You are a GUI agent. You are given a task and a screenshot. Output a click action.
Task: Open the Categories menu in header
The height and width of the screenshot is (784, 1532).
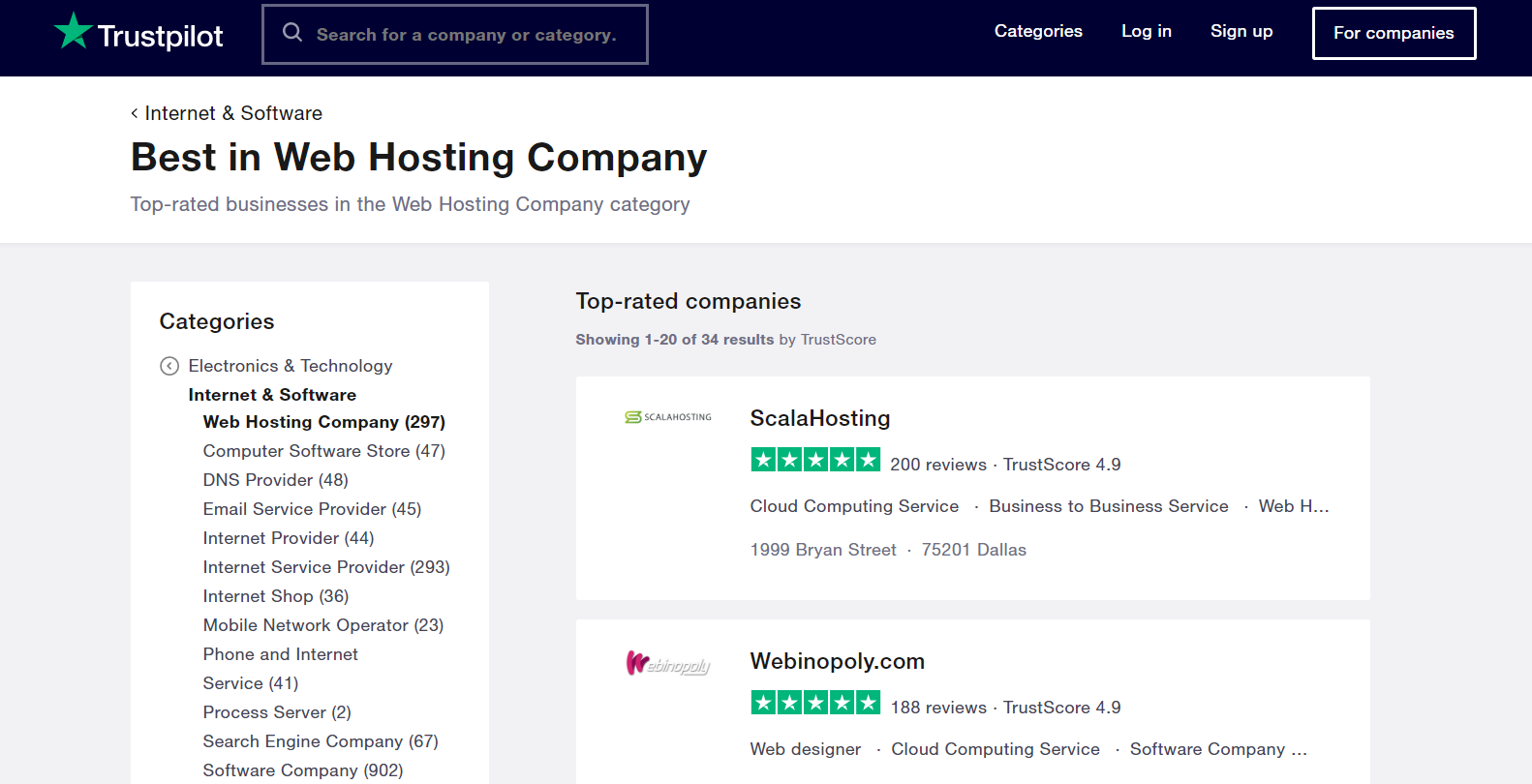(1038, 31)
